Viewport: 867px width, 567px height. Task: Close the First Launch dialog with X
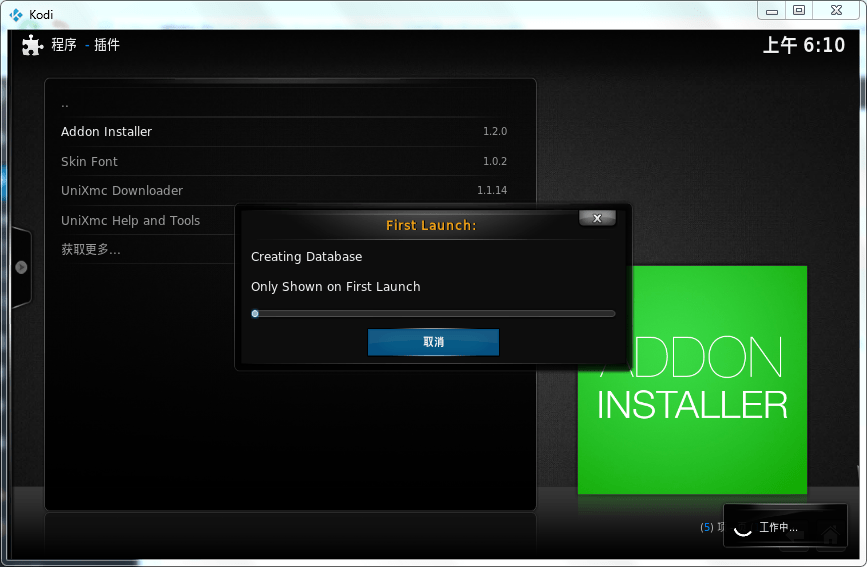[x=597, y=218]
